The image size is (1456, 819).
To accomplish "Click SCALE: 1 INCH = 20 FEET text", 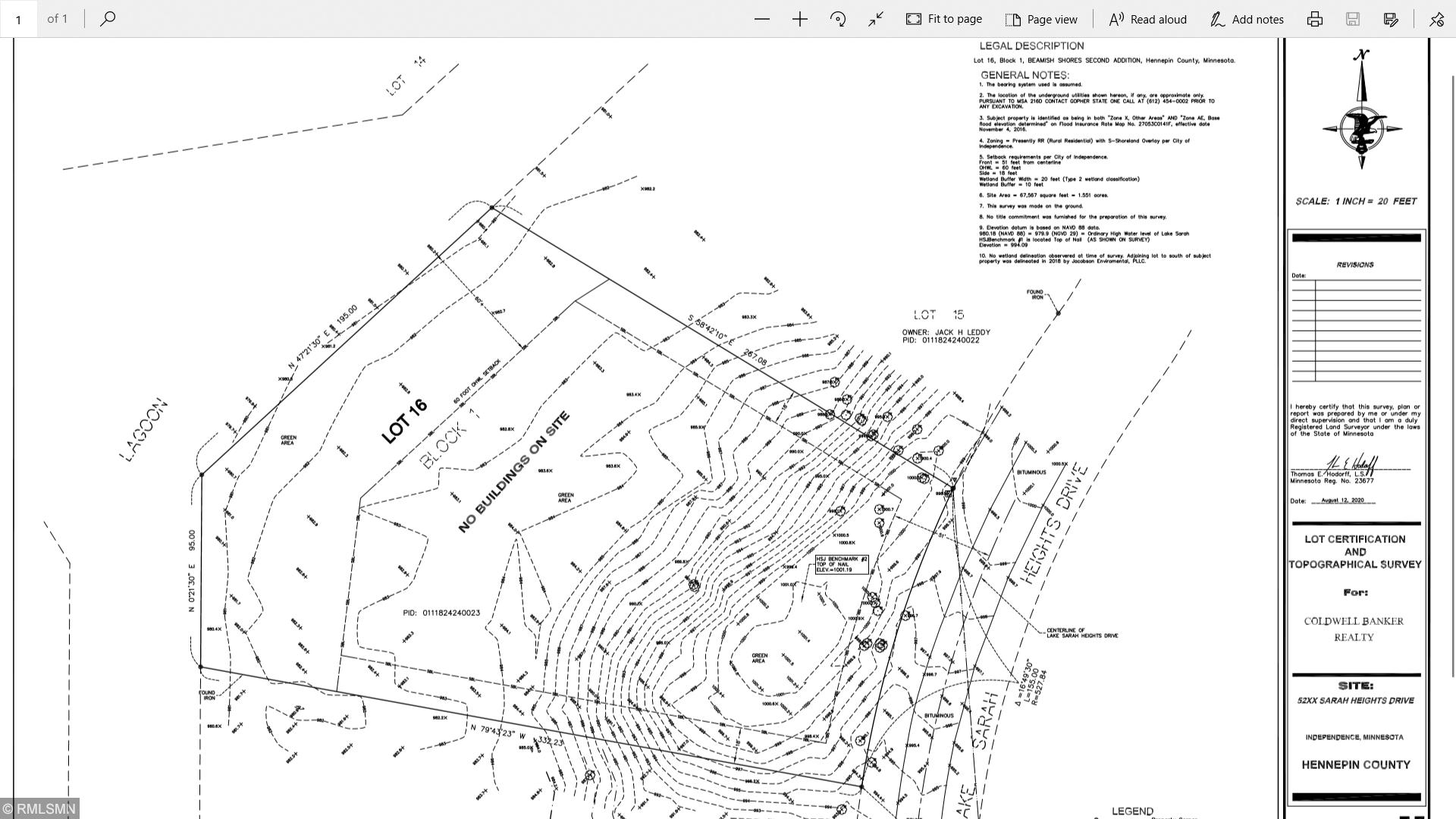I will (x=1356, y=201).
